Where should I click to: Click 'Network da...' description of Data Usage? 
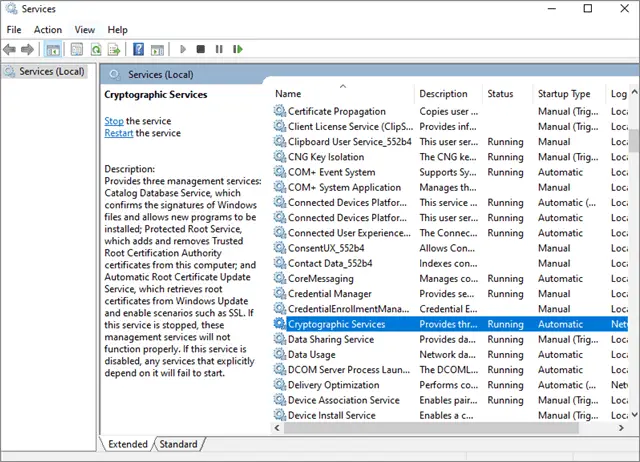(447, 354)
